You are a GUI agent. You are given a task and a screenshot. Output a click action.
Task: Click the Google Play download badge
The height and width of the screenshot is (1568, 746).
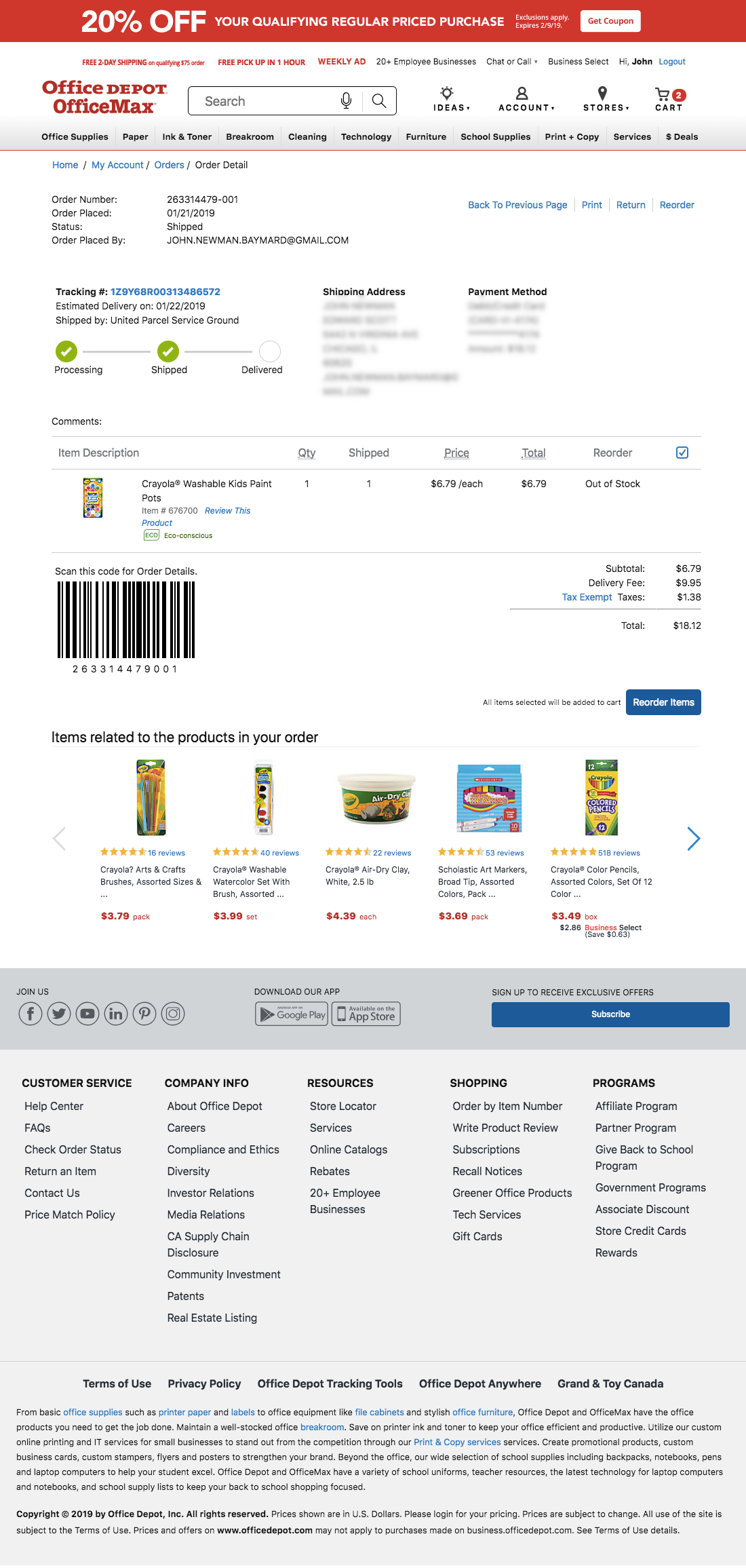(292, 1014)
